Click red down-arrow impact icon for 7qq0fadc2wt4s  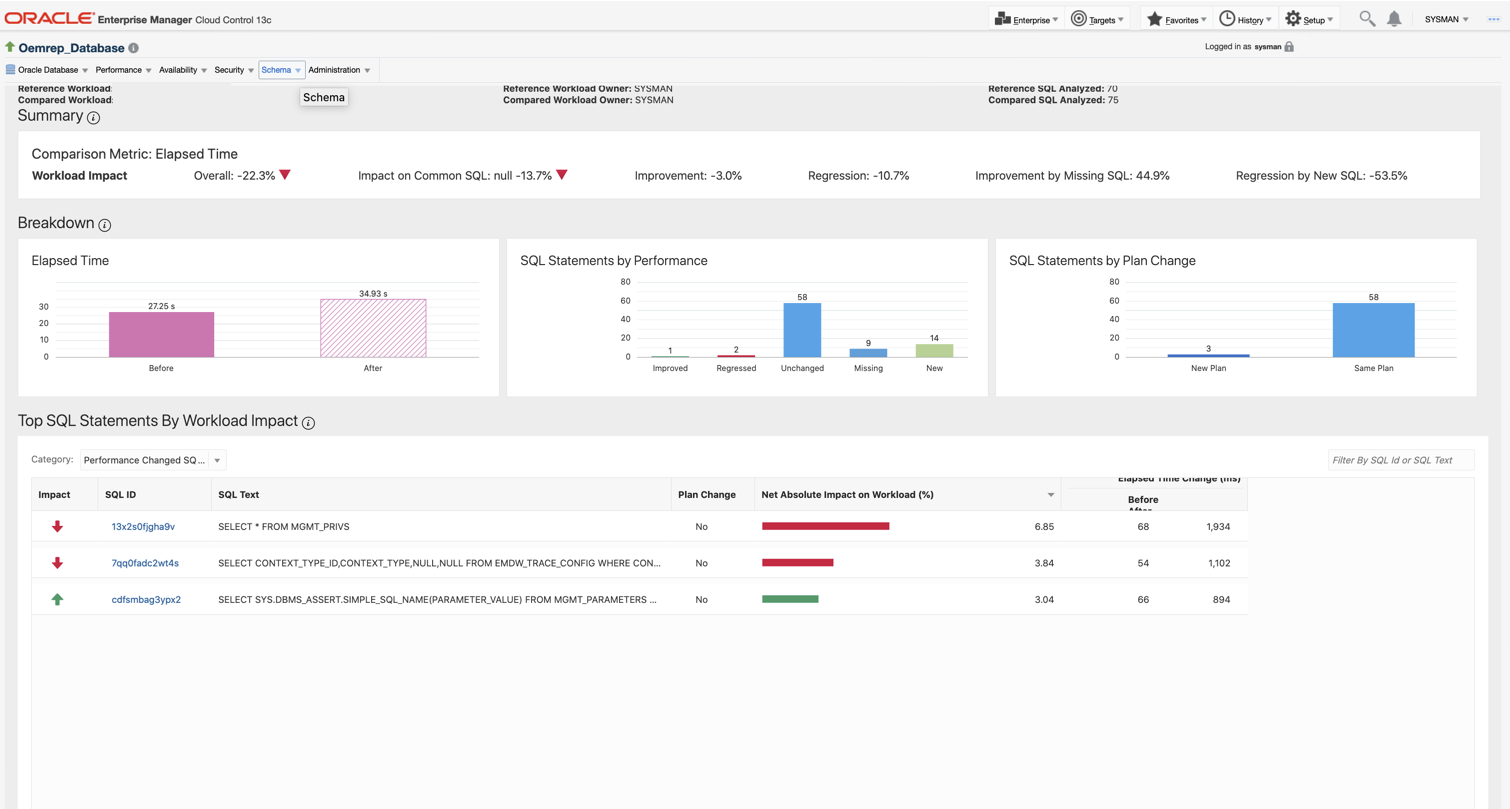pos(57,563)
